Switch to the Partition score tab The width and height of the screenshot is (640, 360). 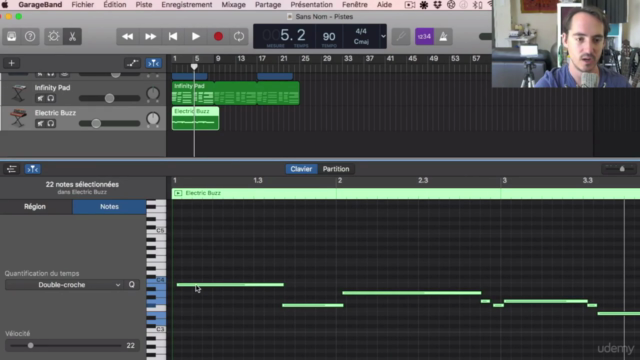point(336,169)
